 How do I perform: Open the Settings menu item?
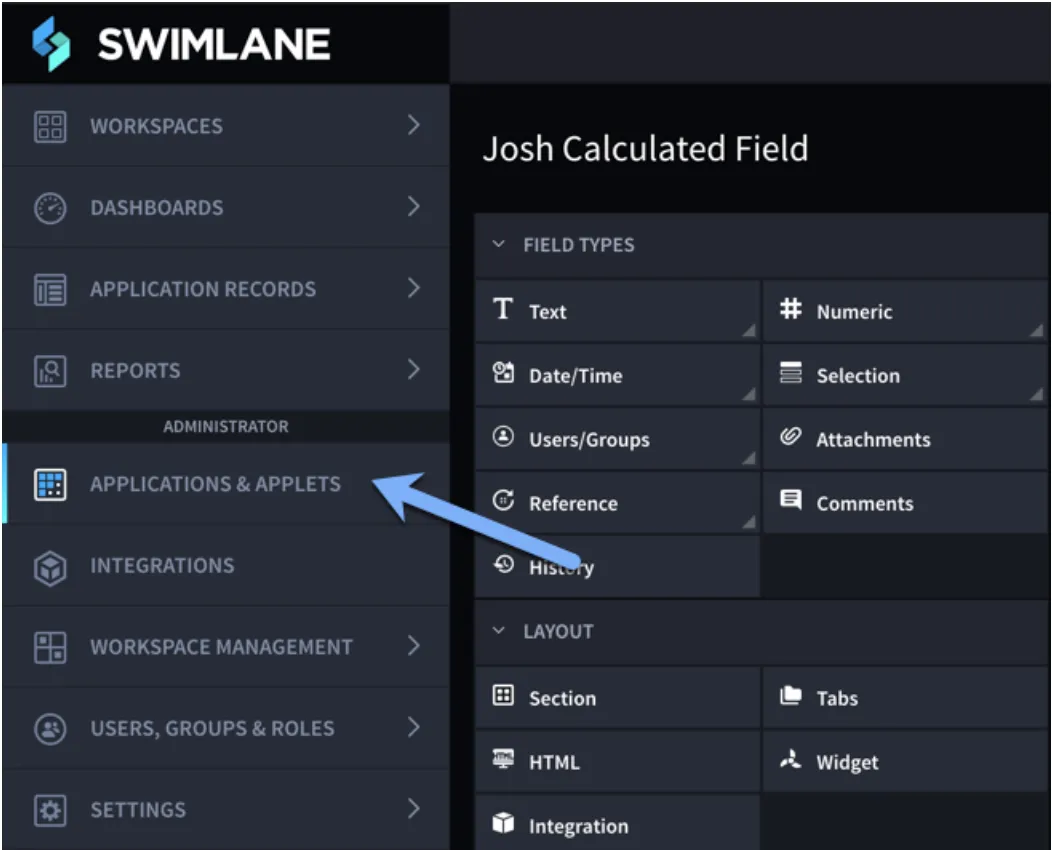pos(226,810)
